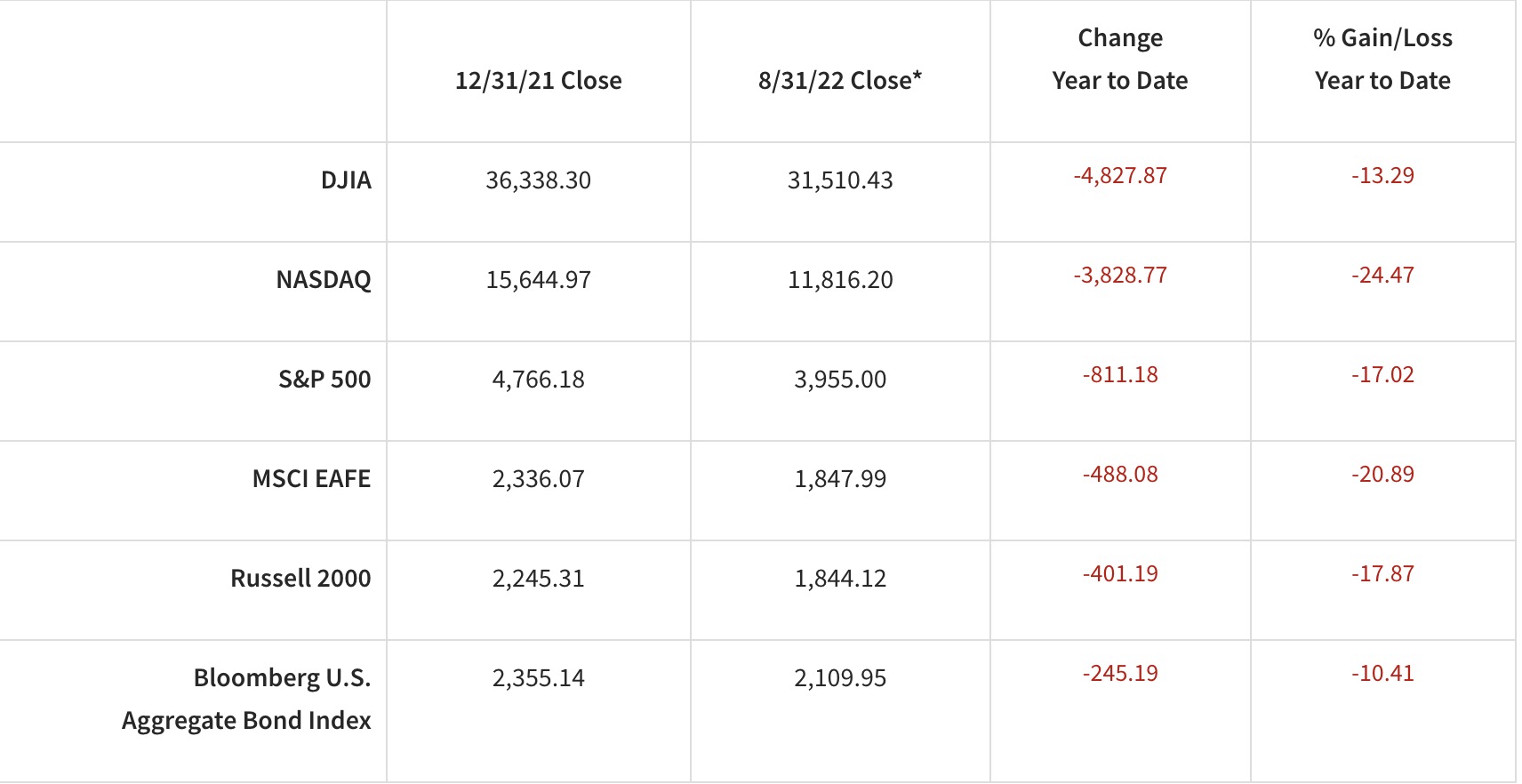Click NASDAQ 8/31/22 close value 11,816.20
This screenshot has height=784, width=1522.
[840, 280]
